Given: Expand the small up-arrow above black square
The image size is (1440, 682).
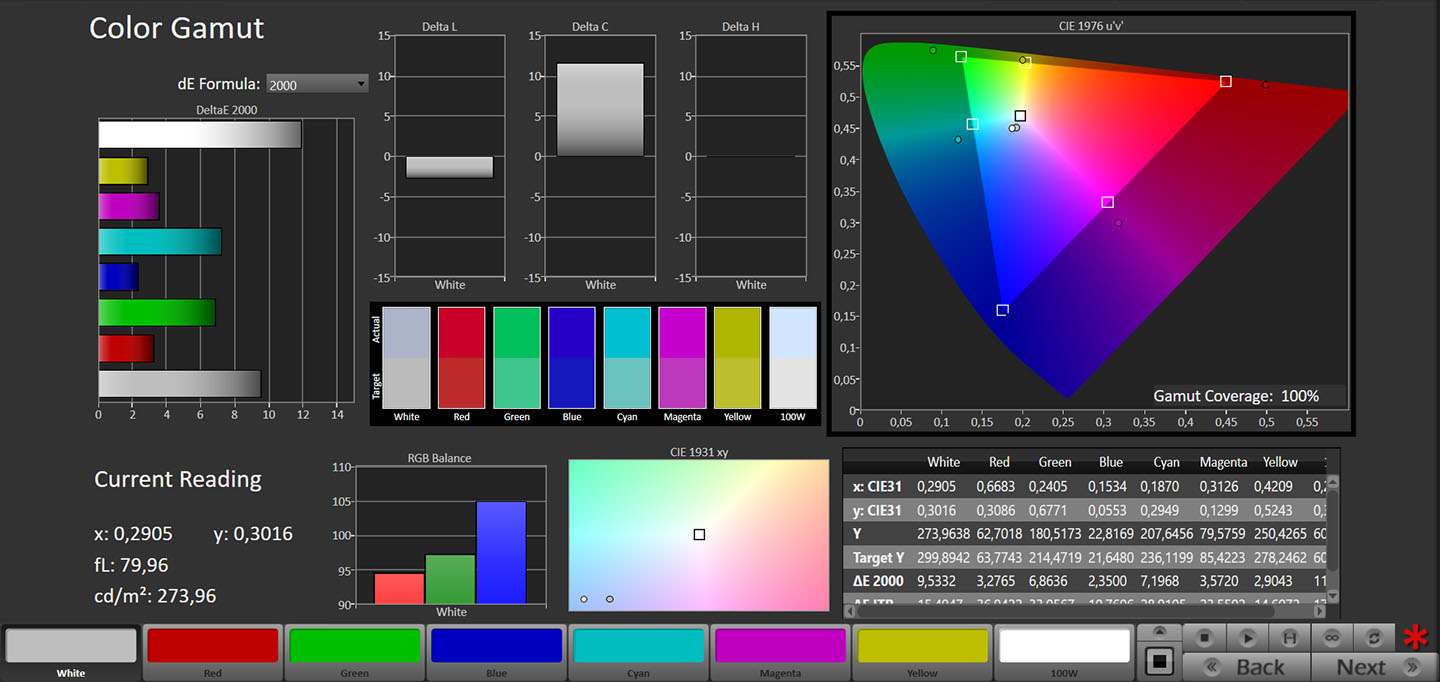Looking at the screenshot, I should pos(1159,632).
